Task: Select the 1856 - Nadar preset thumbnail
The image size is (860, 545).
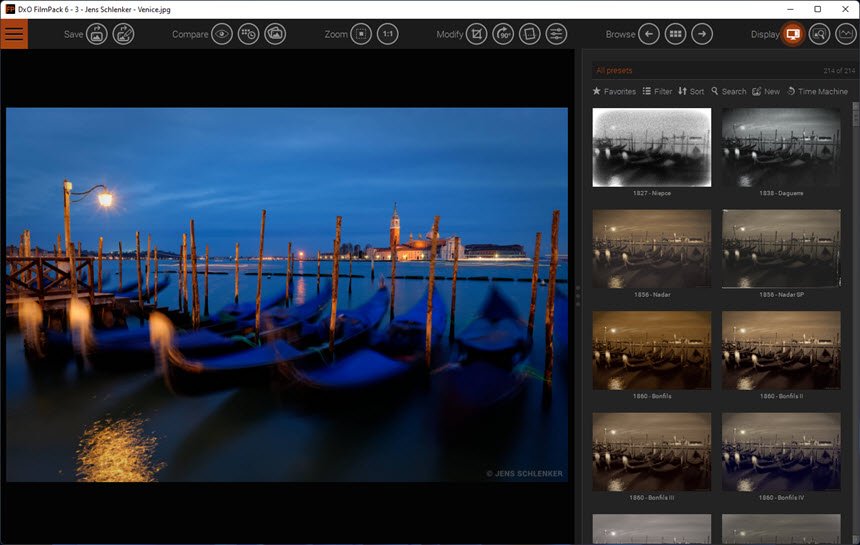Action: click(x=652, y=248)
